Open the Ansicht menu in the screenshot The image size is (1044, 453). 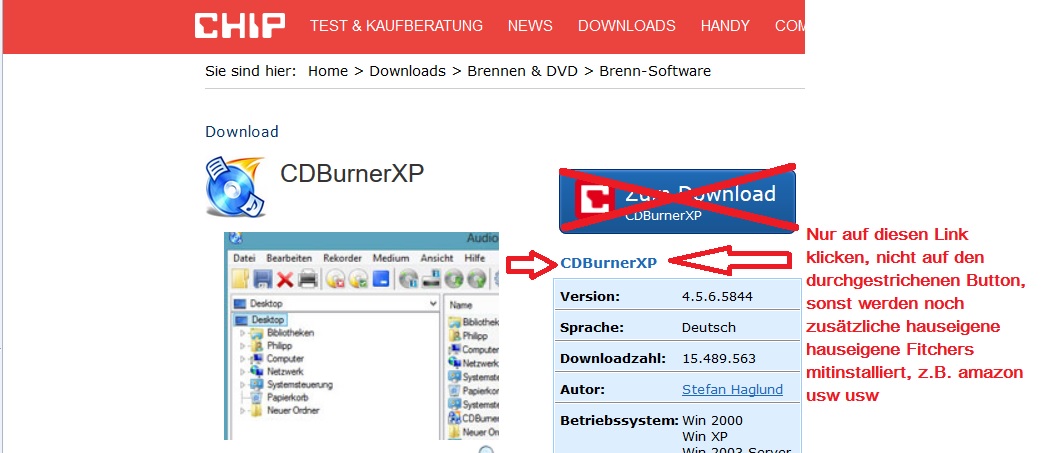[437, 258]
